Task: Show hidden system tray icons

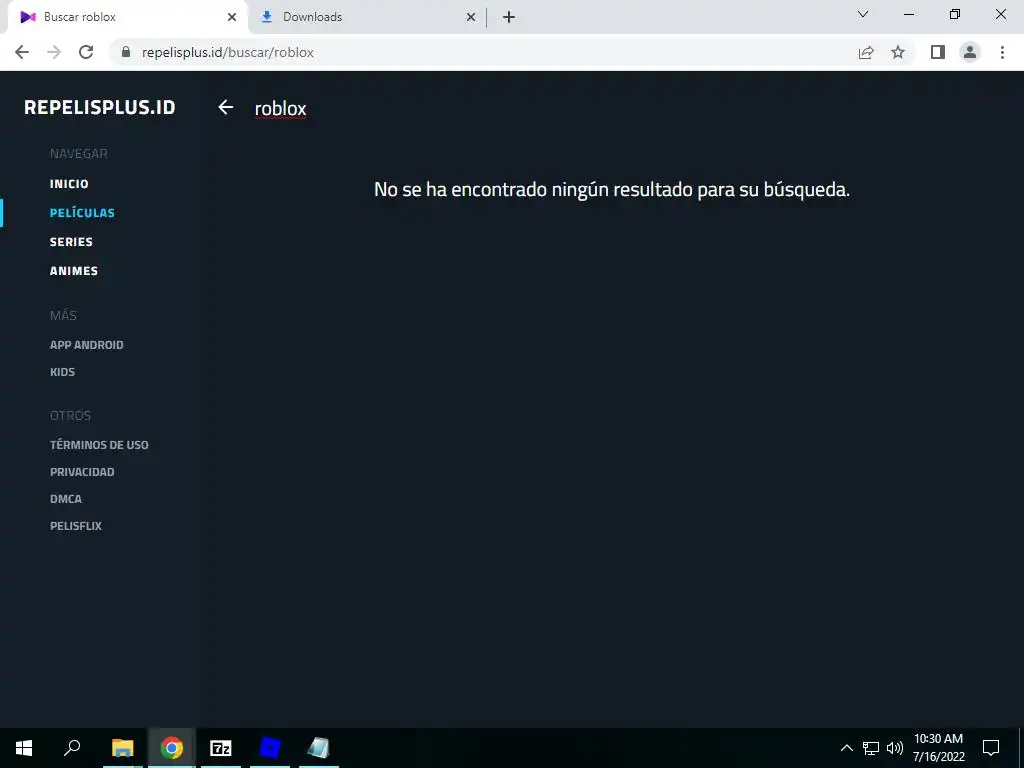Action: (x=846, y=748)
